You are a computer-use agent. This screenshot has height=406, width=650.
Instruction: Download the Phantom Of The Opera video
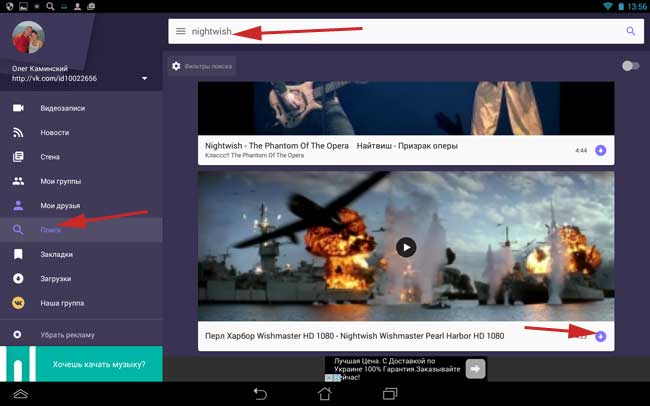coord(600,150)
